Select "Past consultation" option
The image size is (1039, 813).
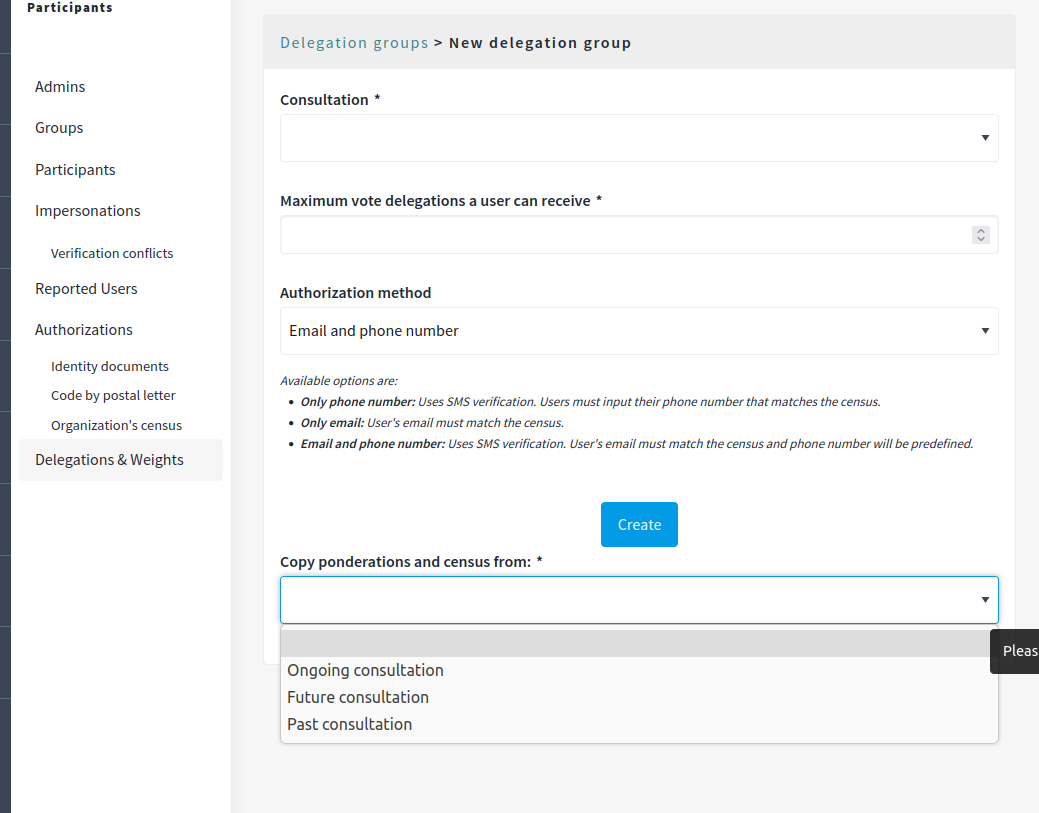pos(349,724)
